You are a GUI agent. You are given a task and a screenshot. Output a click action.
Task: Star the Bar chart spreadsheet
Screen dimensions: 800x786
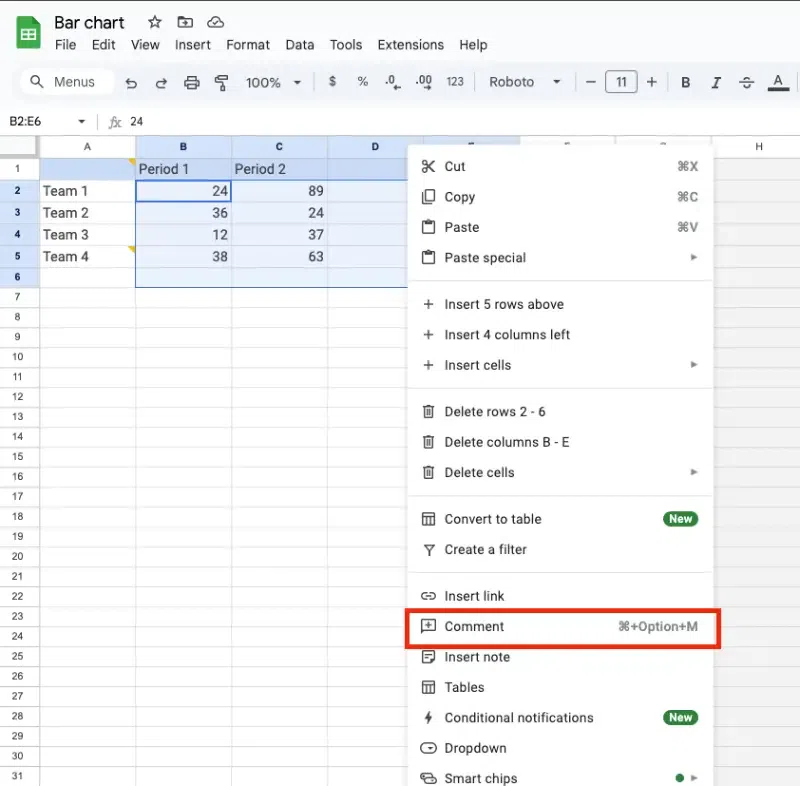154,22
